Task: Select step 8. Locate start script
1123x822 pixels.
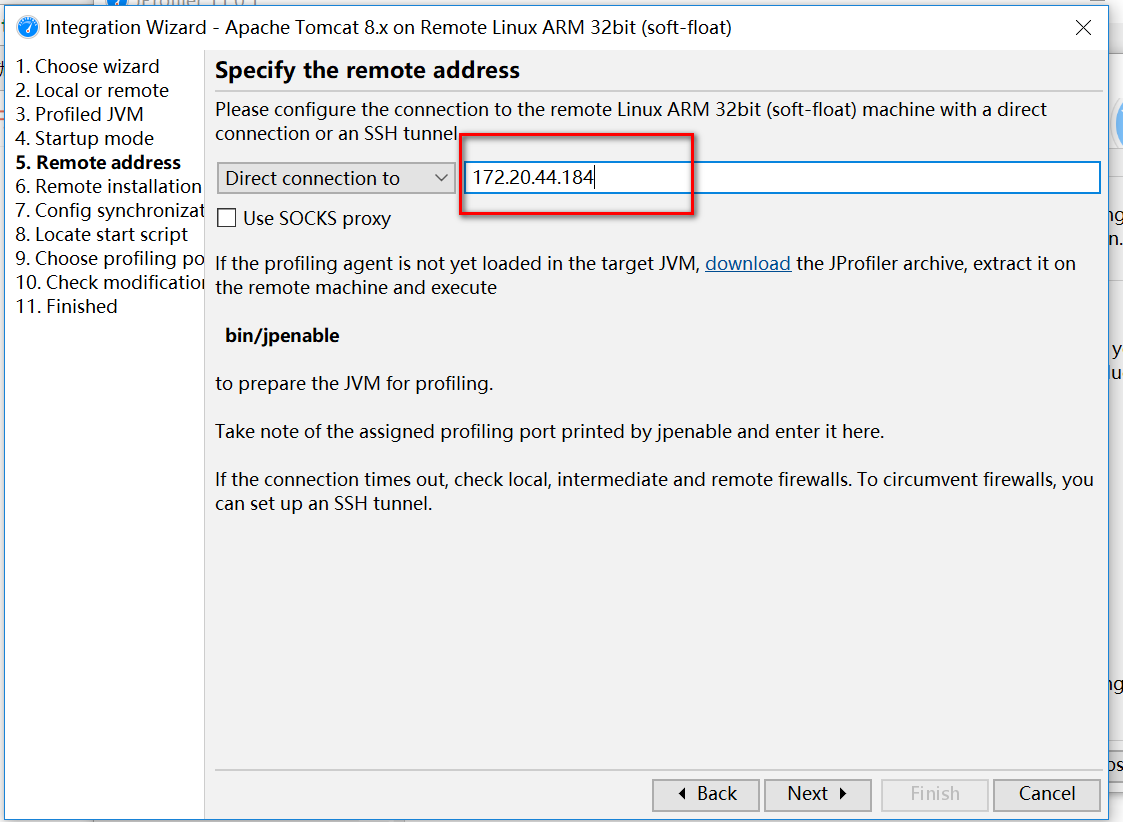Action: (101, 235)
